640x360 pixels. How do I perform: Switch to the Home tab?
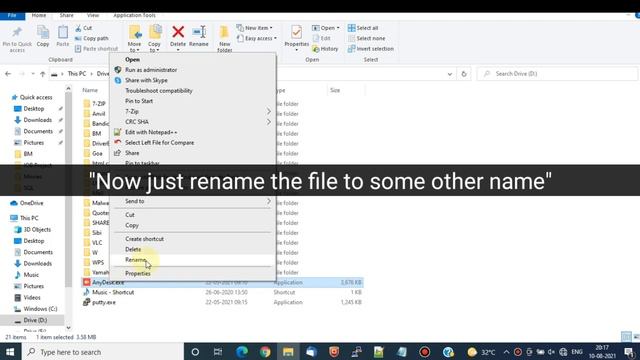tap(39, 16)
